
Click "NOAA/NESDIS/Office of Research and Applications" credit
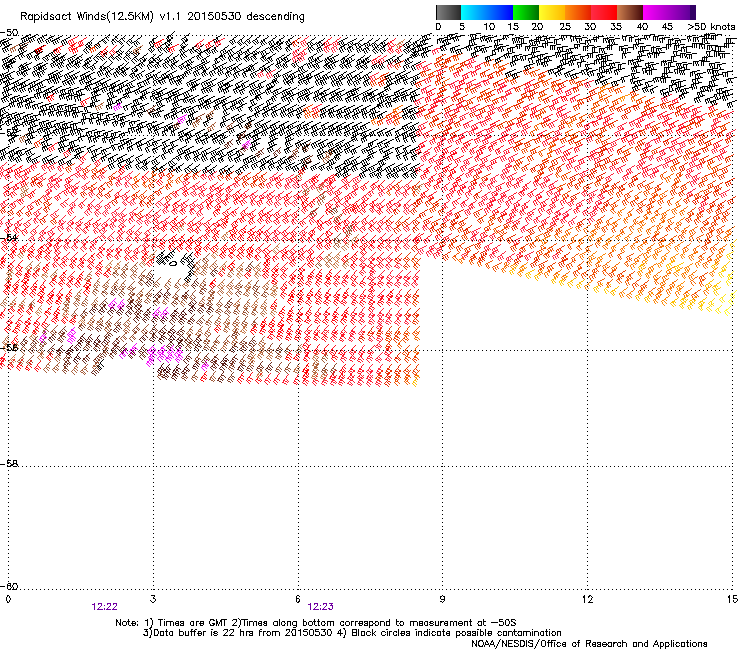pyautogui.click(x=589, y=644)
